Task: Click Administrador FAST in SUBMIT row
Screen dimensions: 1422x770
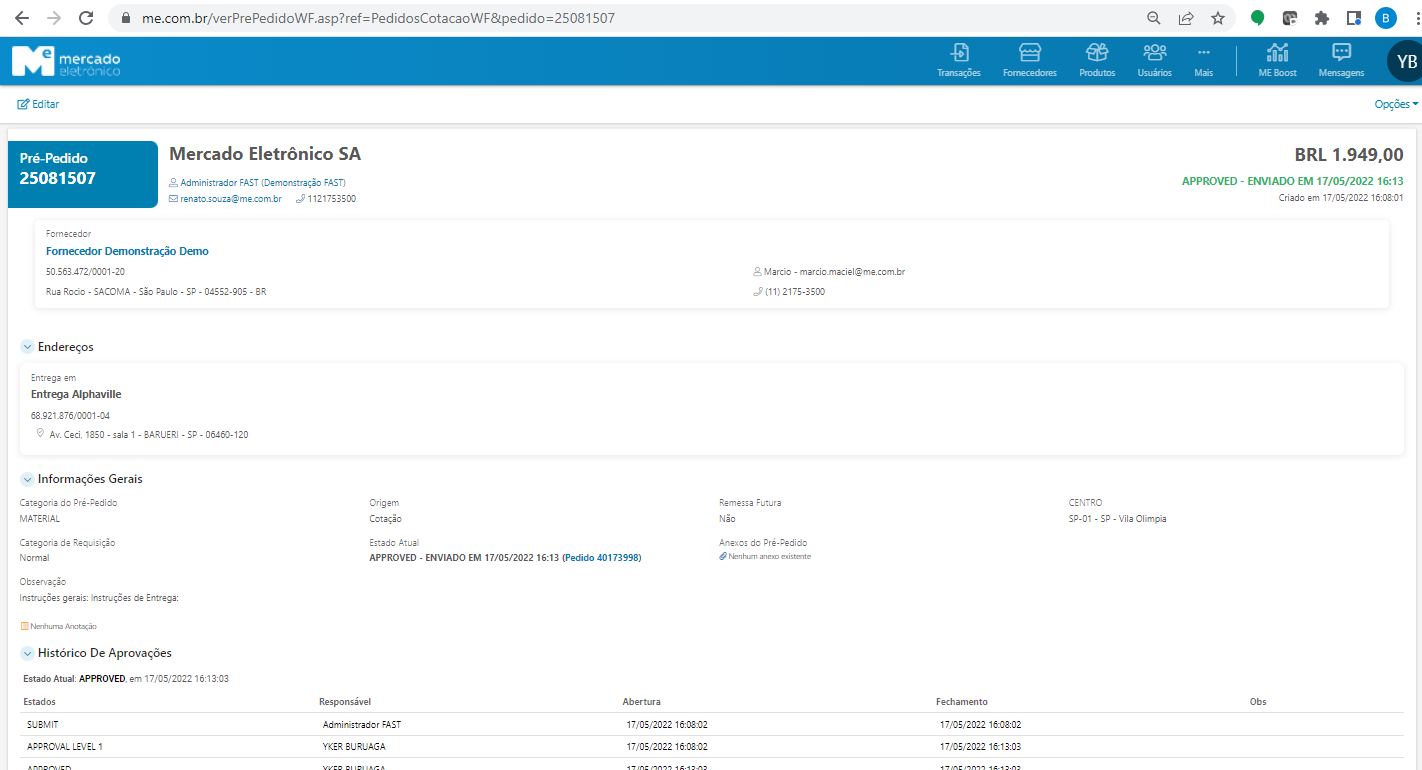Action: pyautogui.click(x=362, y=724)
